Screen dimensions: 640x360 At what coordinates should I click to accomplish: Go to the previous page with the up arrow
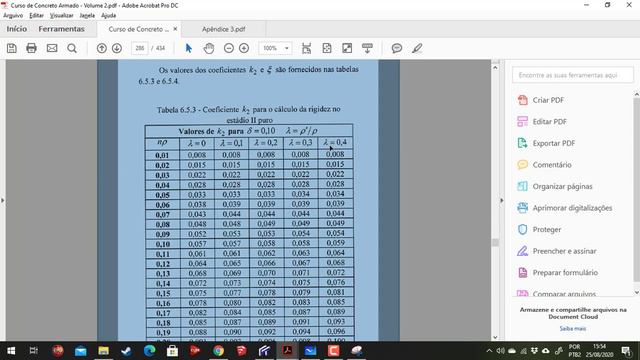pos(102,48)
